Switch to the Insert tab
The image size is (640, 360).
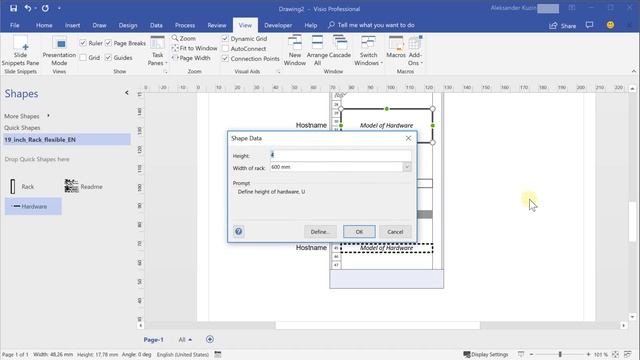tap(72, 25)
